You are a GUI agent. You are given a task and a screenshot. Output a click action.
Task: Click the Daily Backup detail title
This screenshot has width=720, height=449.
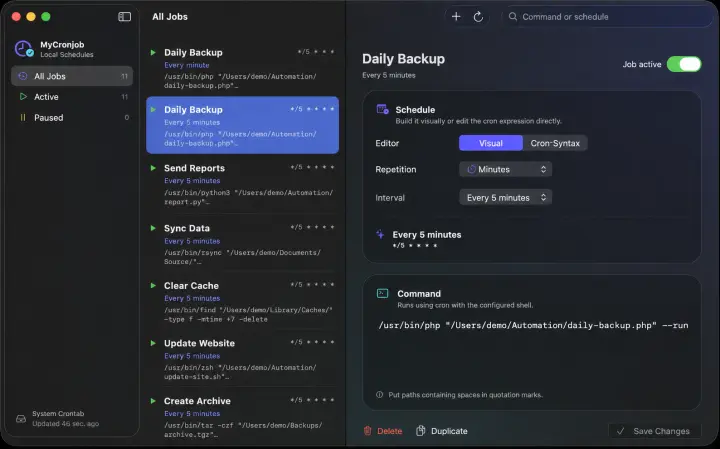tap(403, 59)
